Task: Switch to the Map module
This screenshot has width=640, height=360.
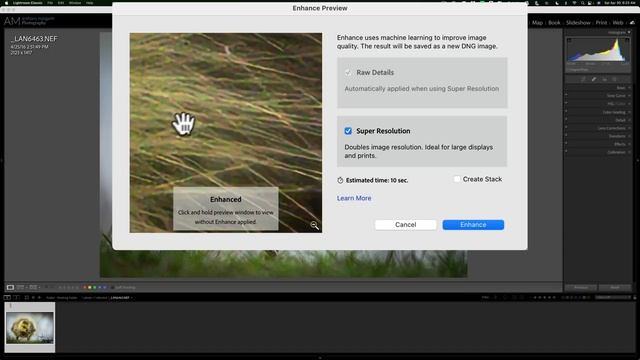Action: point(537,23)
